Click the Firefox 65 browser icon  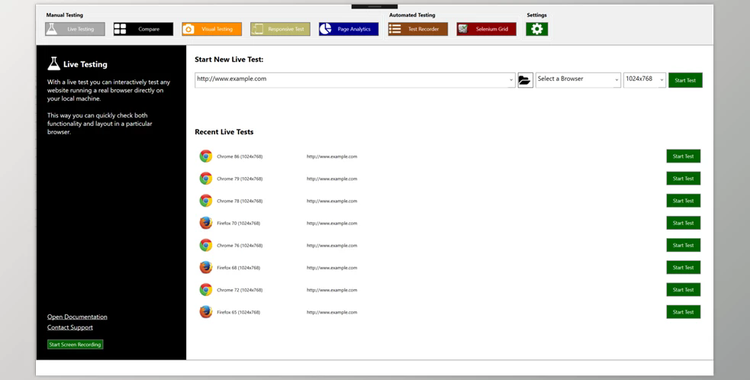(206, 312)
